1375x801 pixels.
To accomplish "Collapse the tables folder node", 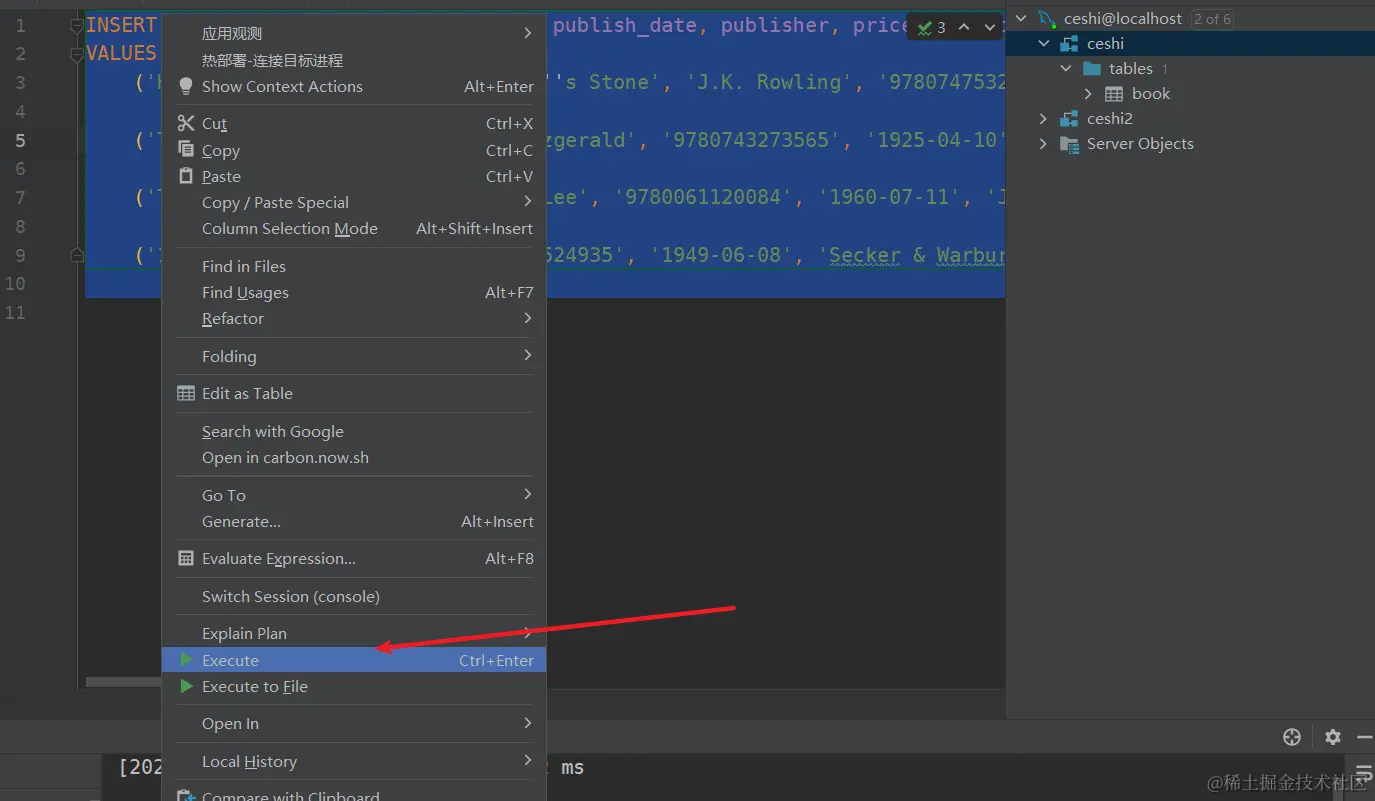I will (x=1066, y=69).
